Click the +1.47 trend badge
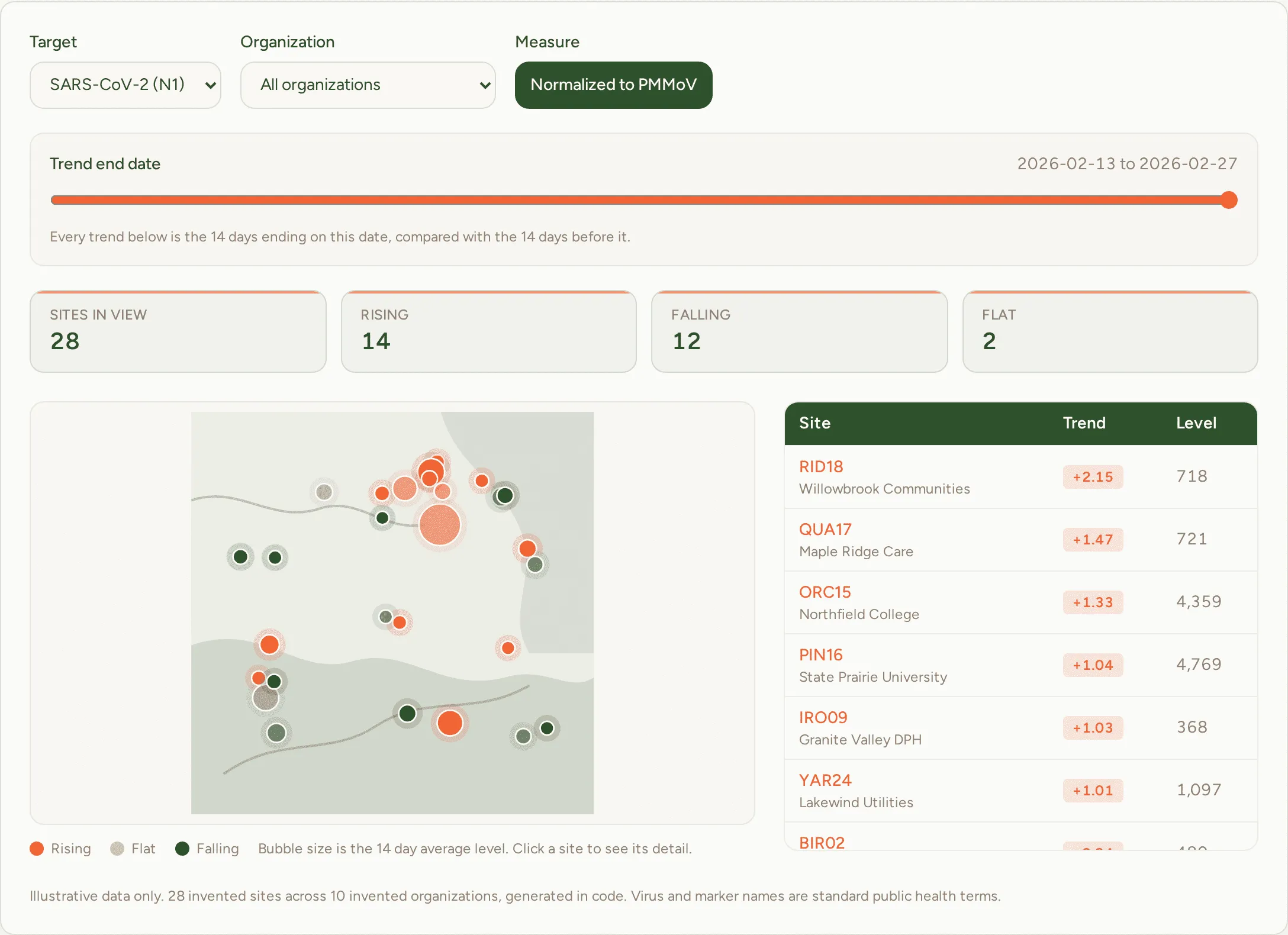This screenshot has height=935, width=1288. coord(1093,540)
